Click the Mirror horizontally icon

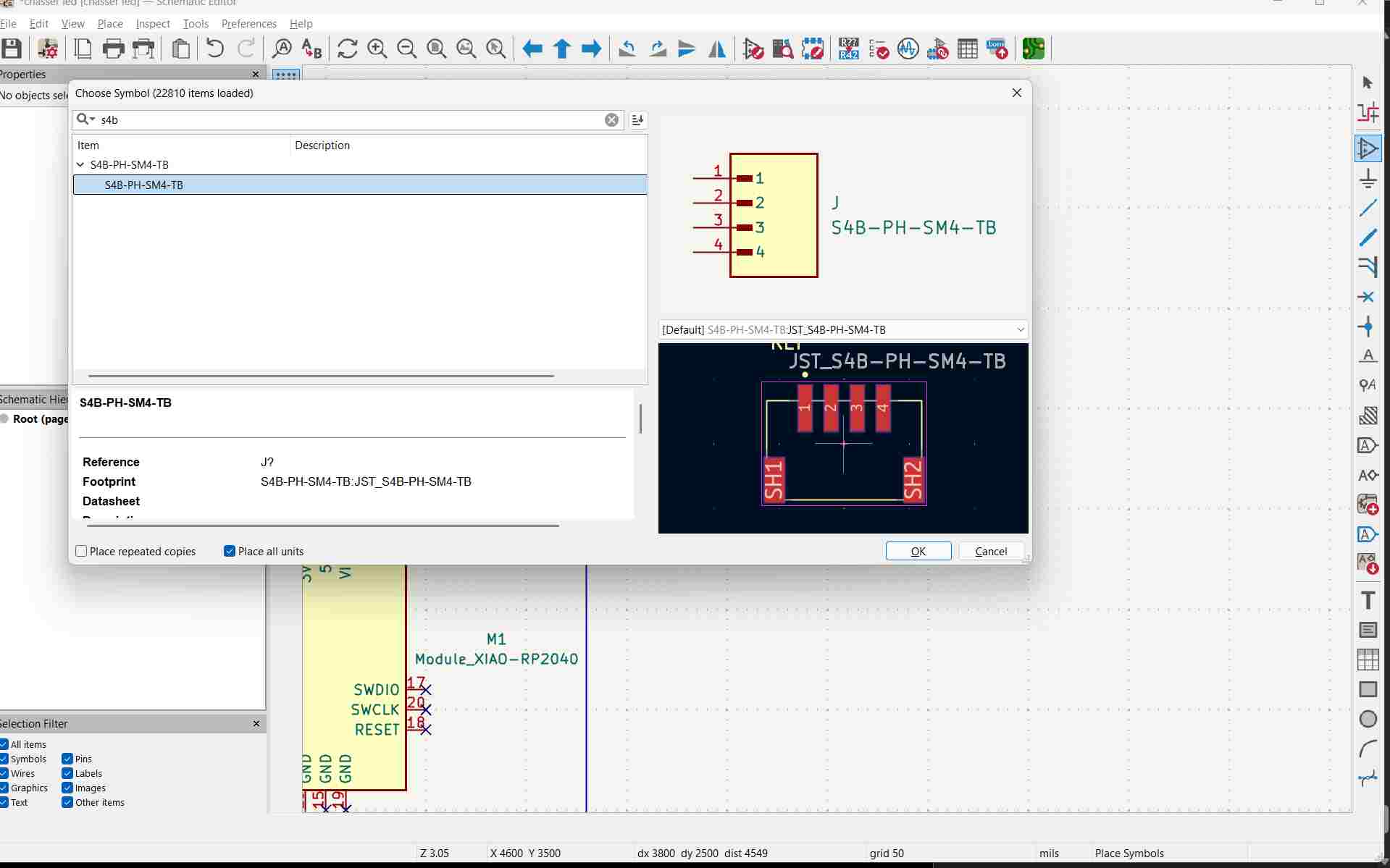coord(716,49)
